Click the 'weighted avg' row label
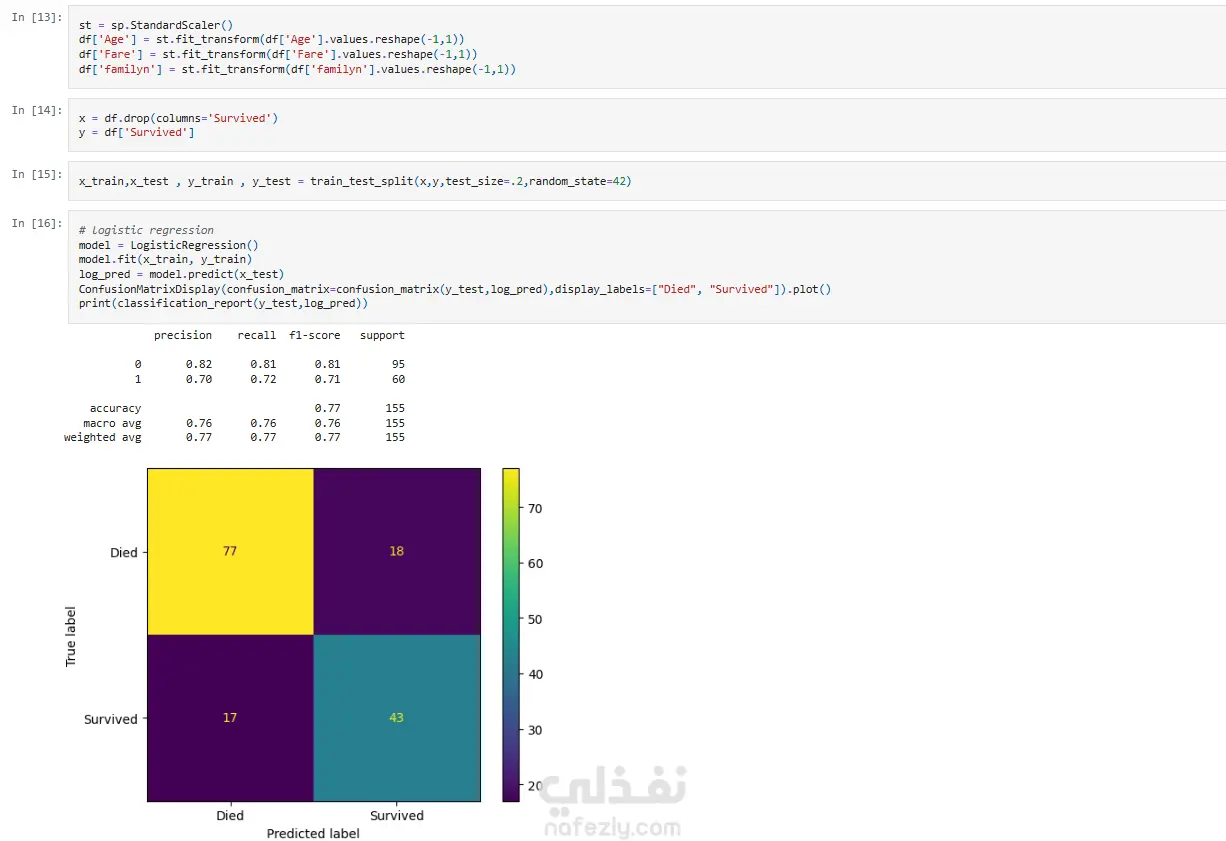1226x841 pixels. point(103,437)
